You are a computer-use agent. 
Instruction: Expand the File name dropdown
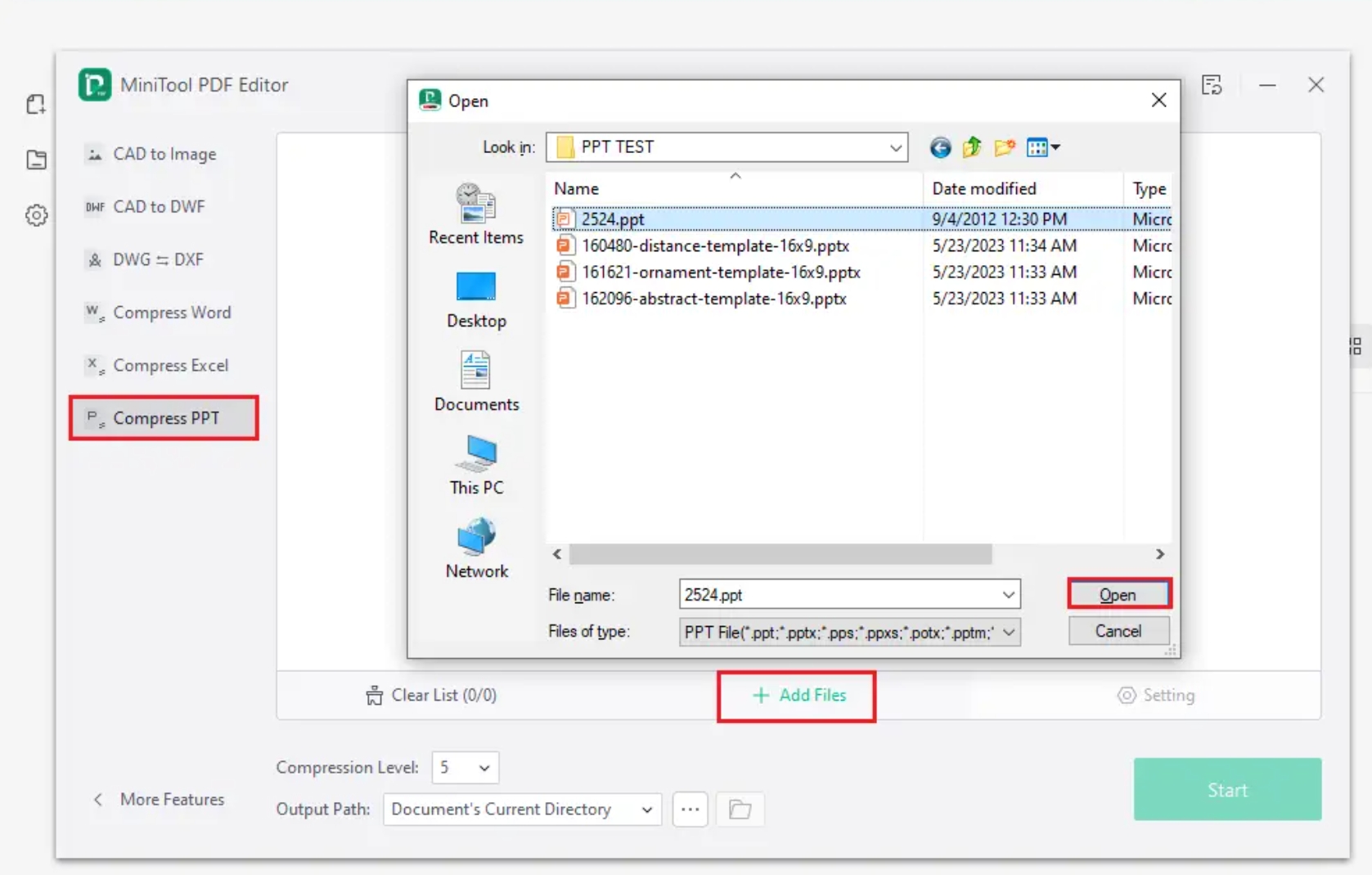click(x=1009, y=595)
